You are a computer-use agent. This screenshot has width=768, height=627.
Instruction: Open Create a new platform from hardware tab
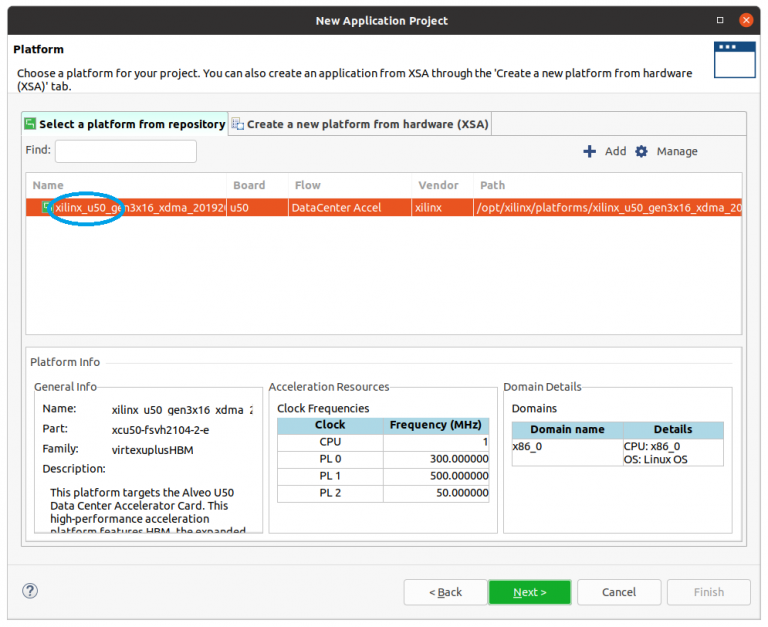(x=367, y=124)
